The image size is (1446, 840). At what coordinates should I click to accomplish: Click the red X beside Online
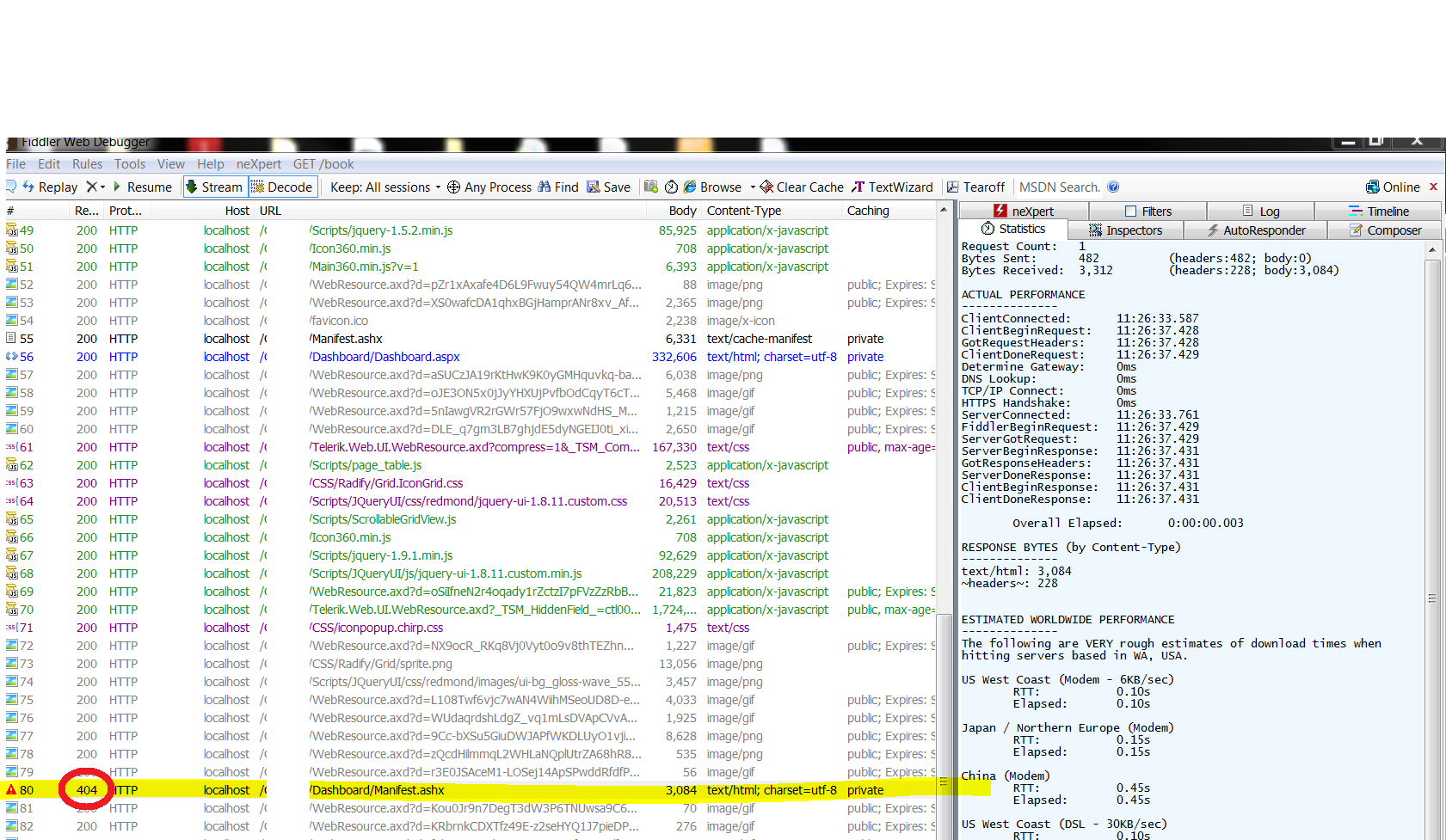[x=1433, y=187]
